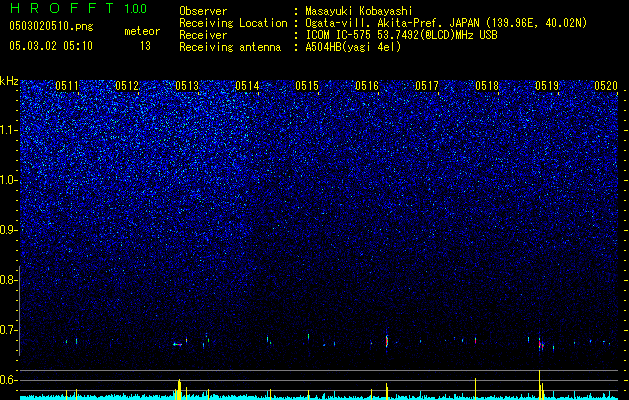Viewport: 629px width, 400px height.
Task: Click the Receiving antenna label
Action: click(x=230, y=47)
